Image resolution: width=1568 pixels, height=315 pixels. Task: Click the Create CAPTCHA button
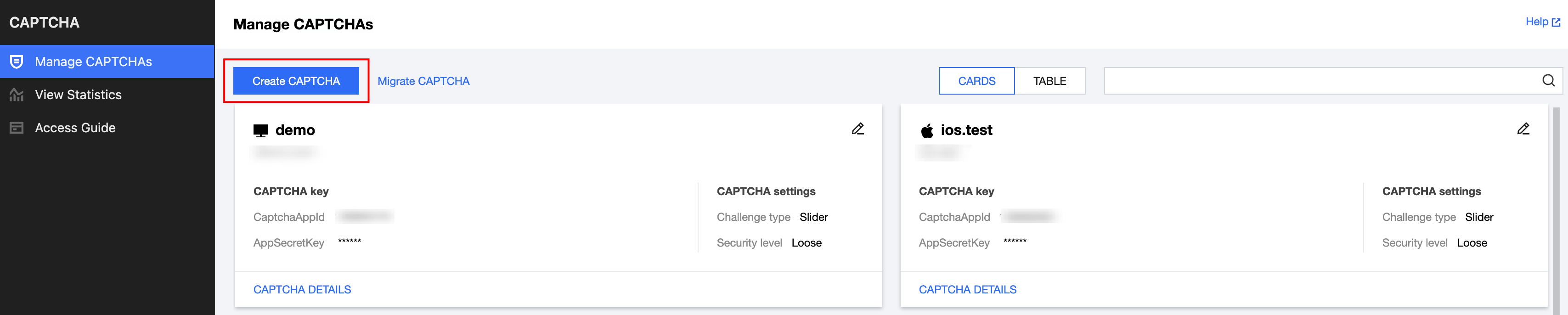click(x=296, y=81)
